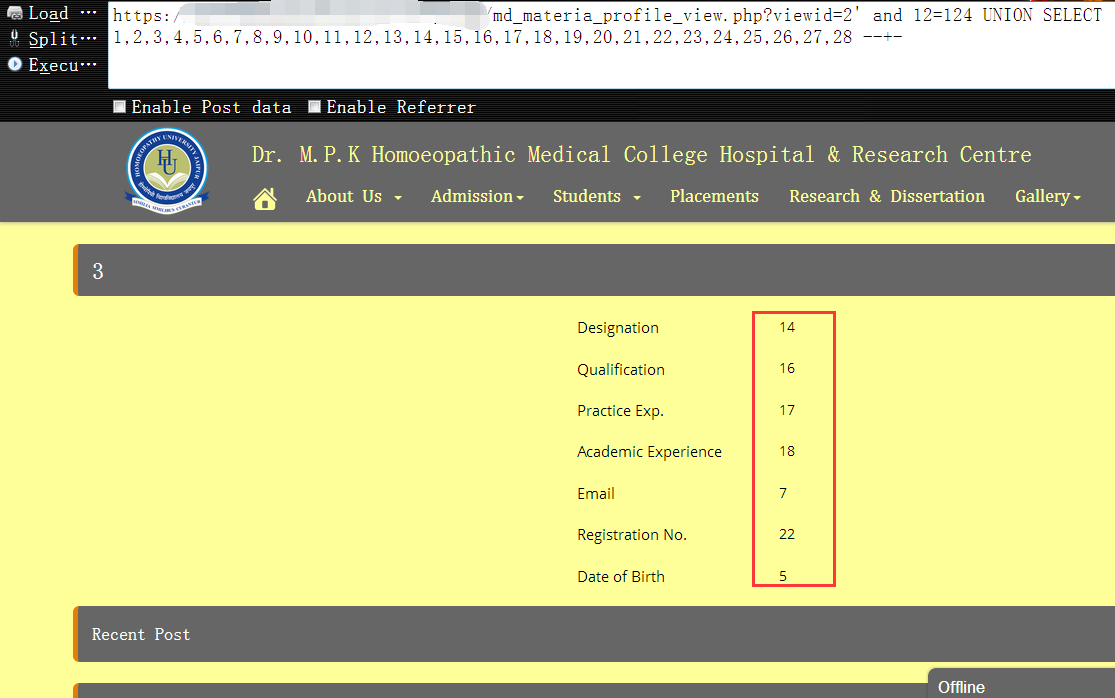Click the Split URL icon in HackBar

pos(14,38)
